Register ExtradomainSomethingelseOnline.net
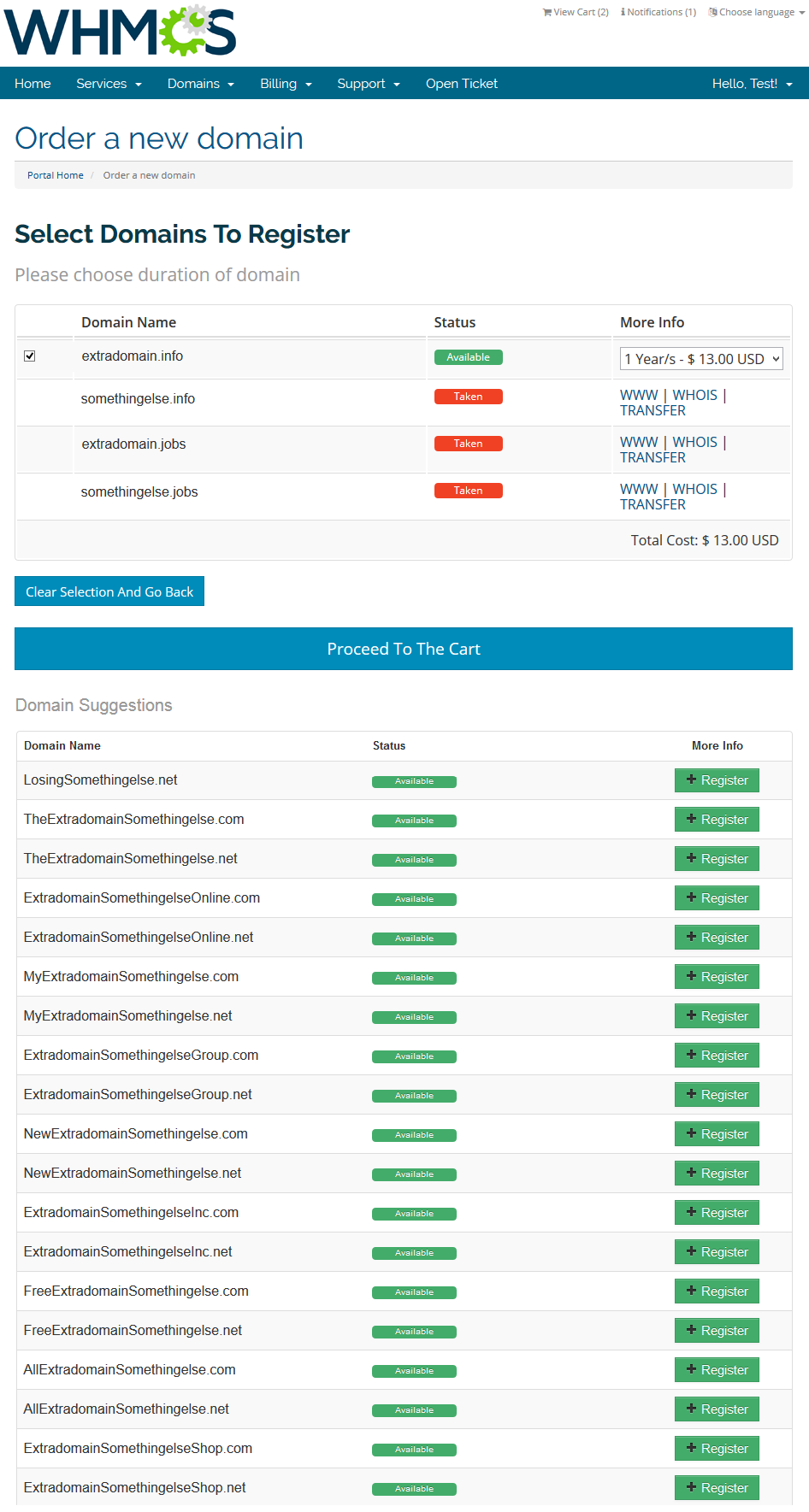The height and width of the screenshot is (1512, 809). [717, 938]
